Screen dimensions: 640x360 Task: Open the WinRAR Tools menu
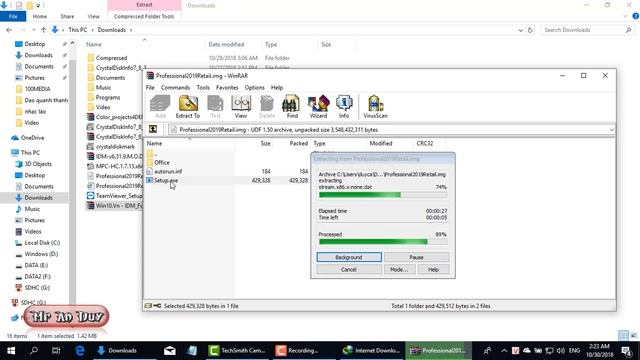203,87
